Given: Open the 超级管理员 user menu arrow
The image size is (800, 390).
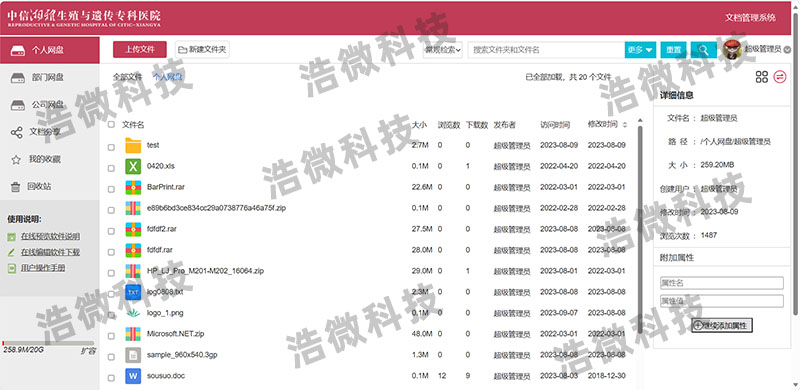Looking at the screenshot, I should tap(787, 50).
